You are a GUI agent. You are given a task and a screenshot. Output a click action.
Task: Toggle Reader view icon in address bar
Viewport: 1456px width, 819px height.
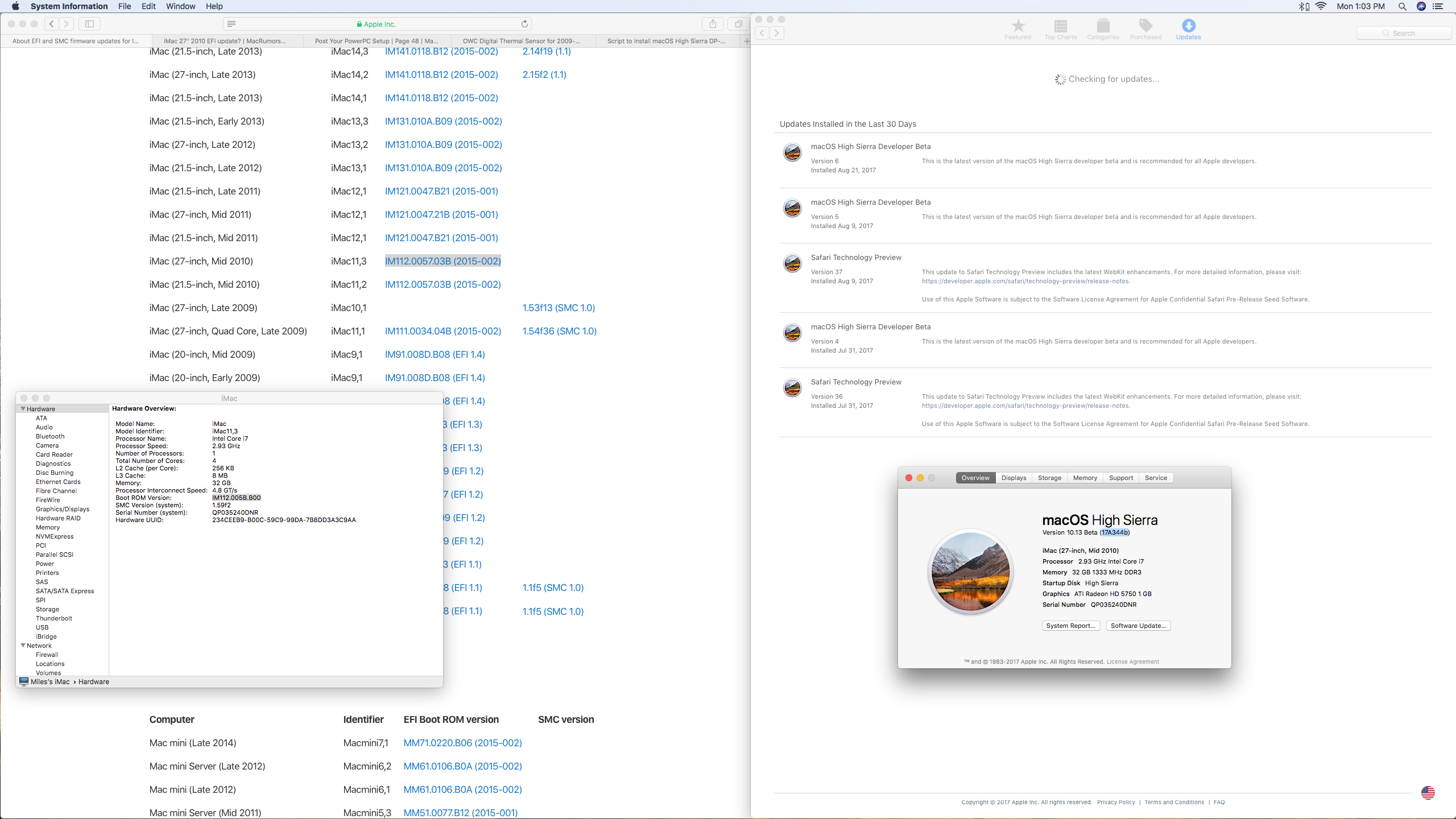[231, 24]
